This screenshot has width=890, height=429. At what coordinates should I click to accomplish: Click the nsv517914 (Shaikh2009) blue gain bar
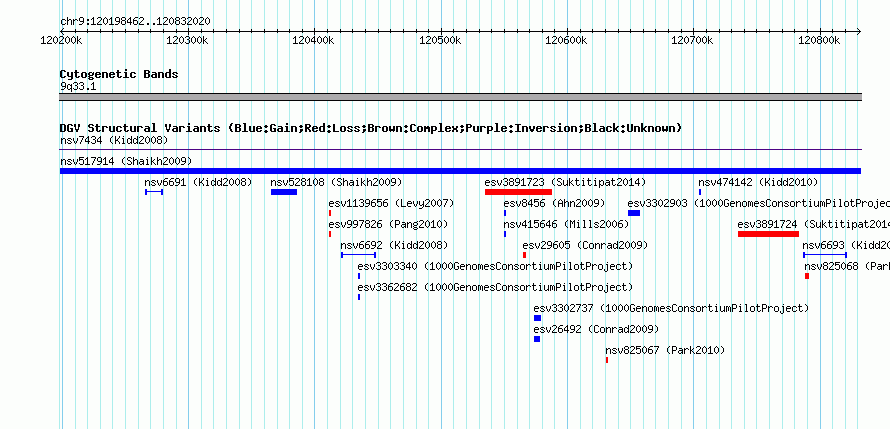tap(460, 171)
